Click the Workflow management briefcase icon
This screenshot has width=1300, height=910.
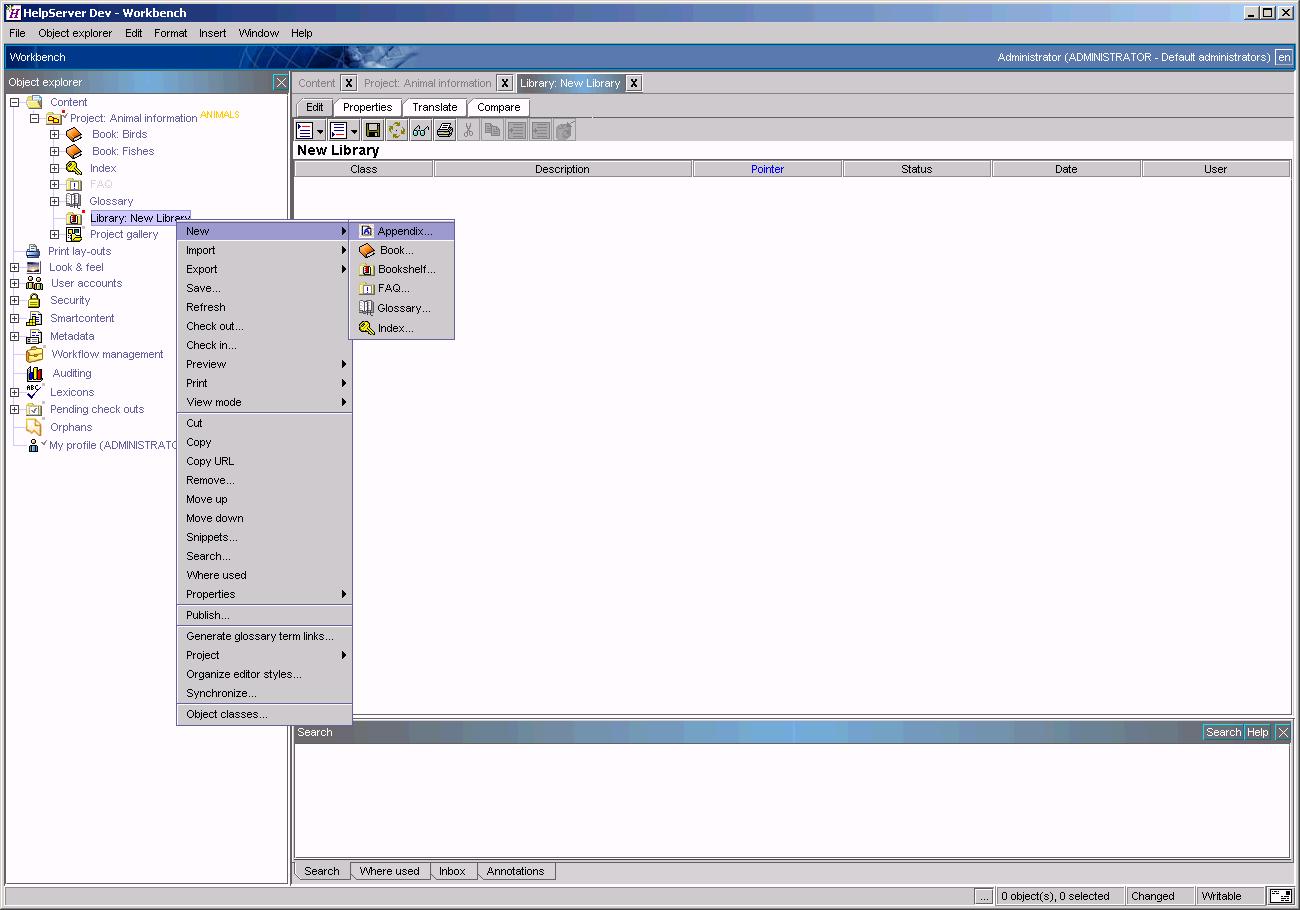tap(34, 354)
